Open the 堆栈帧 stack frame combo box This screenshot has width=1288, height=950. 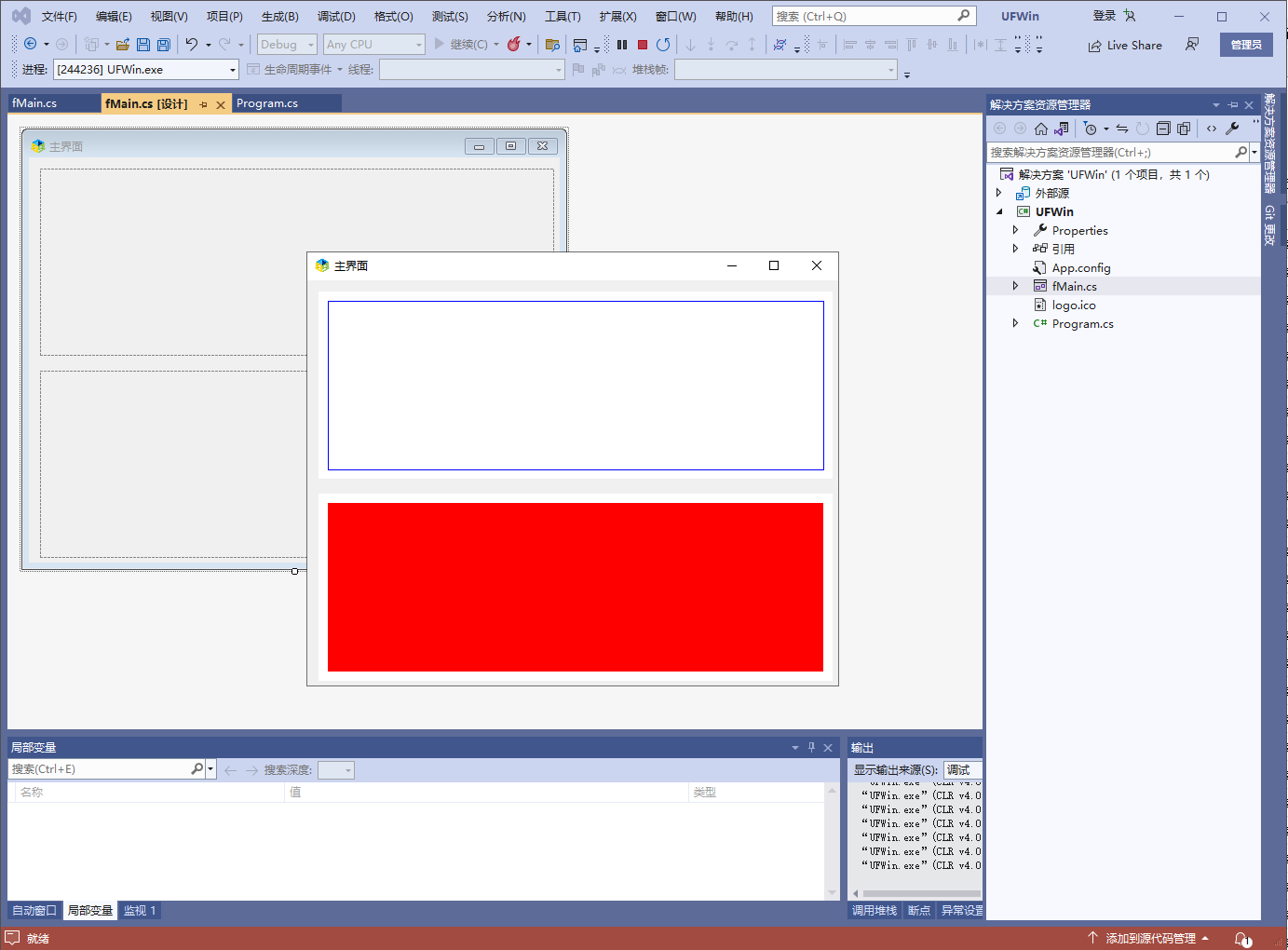click(786, 69)
